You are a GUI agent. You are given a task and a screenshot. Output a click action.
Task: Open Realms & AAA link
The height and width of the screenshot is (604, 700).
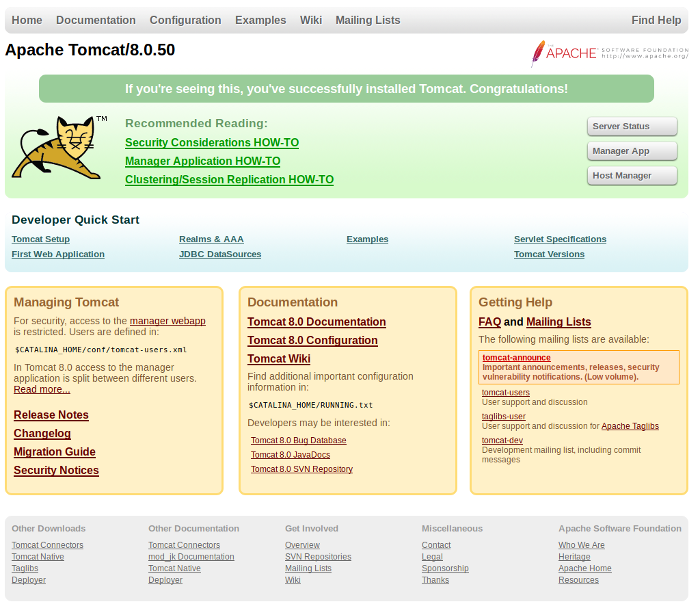[211, 239]
